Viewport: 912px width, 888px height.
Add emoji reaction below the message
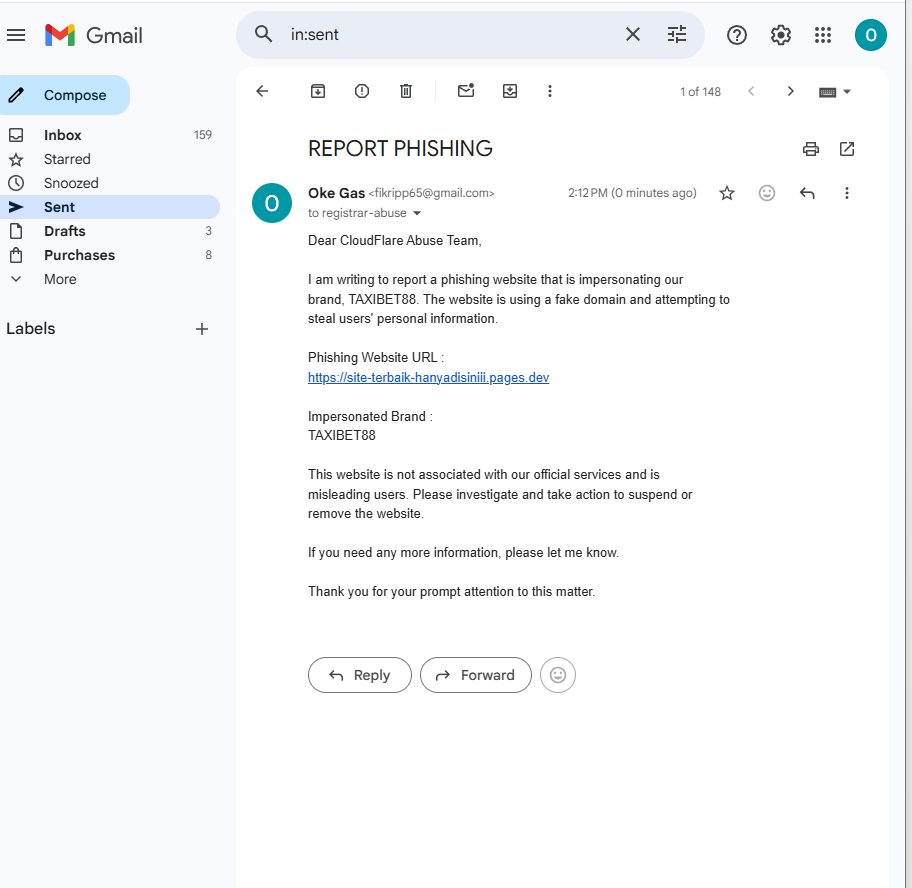click(x=558, y=675)
